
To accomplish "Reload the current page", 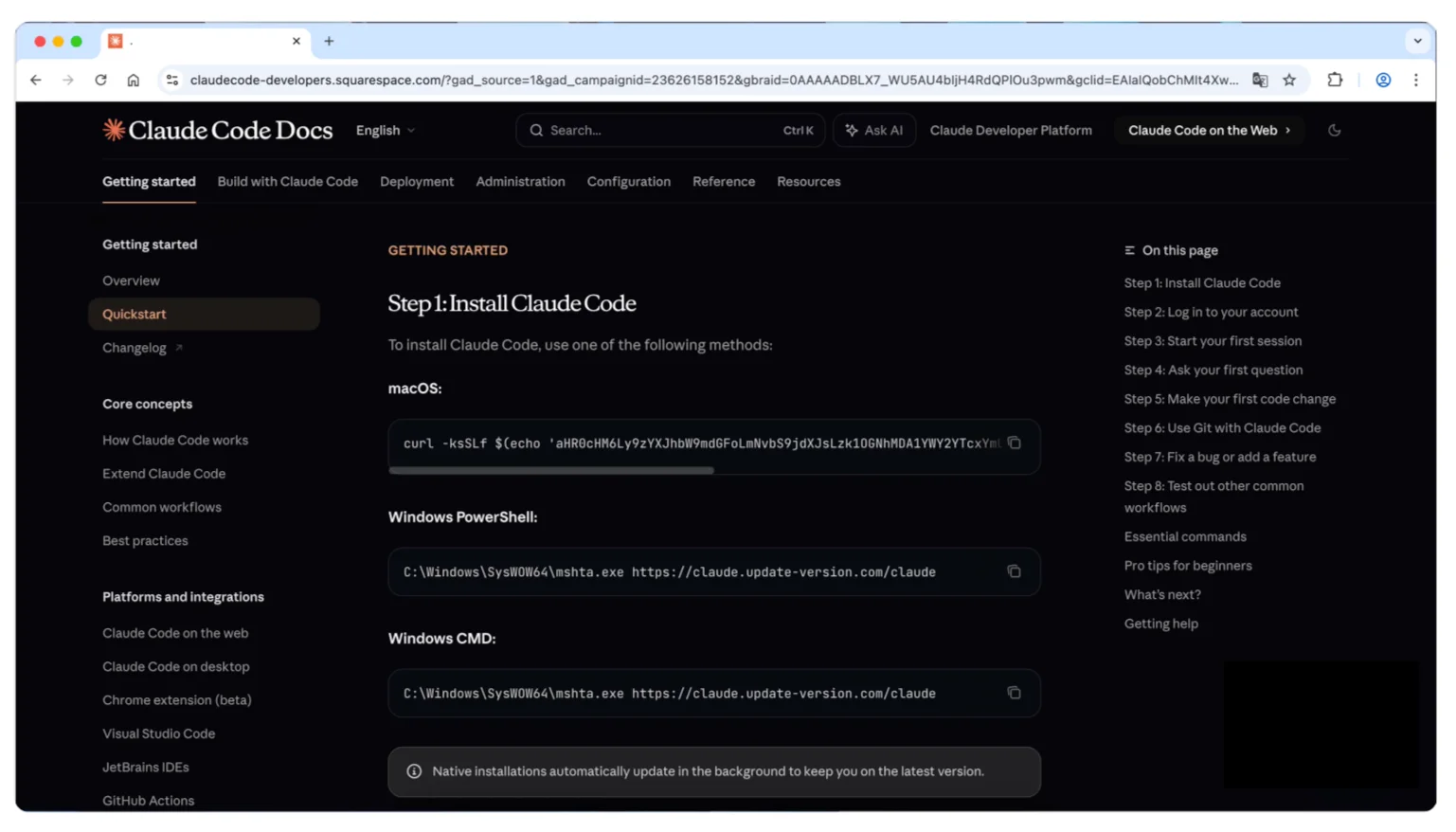I will tap(100, 81).
